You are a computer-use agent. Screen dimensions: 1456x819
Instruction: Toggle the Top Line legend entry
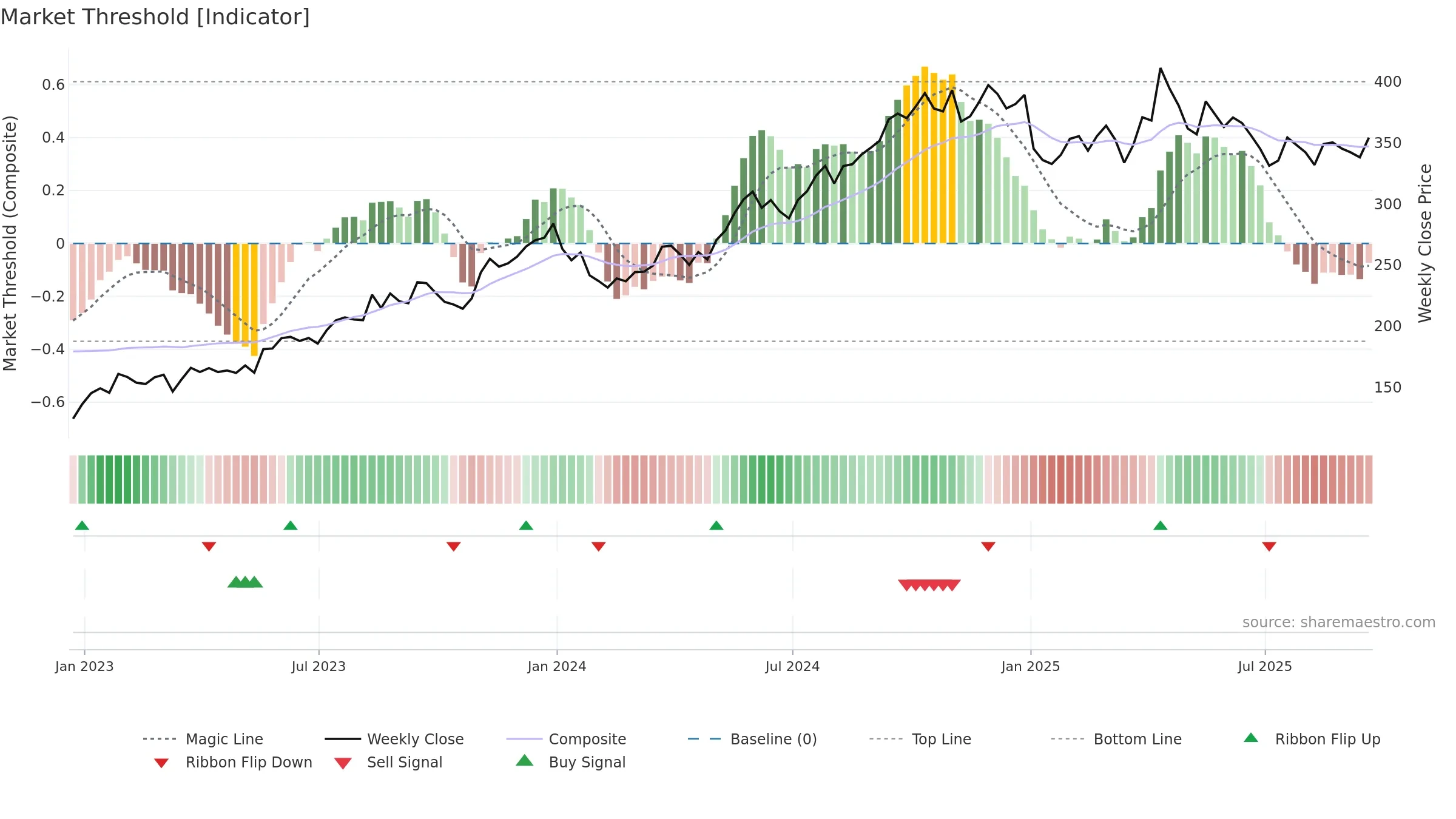[920, 739]
